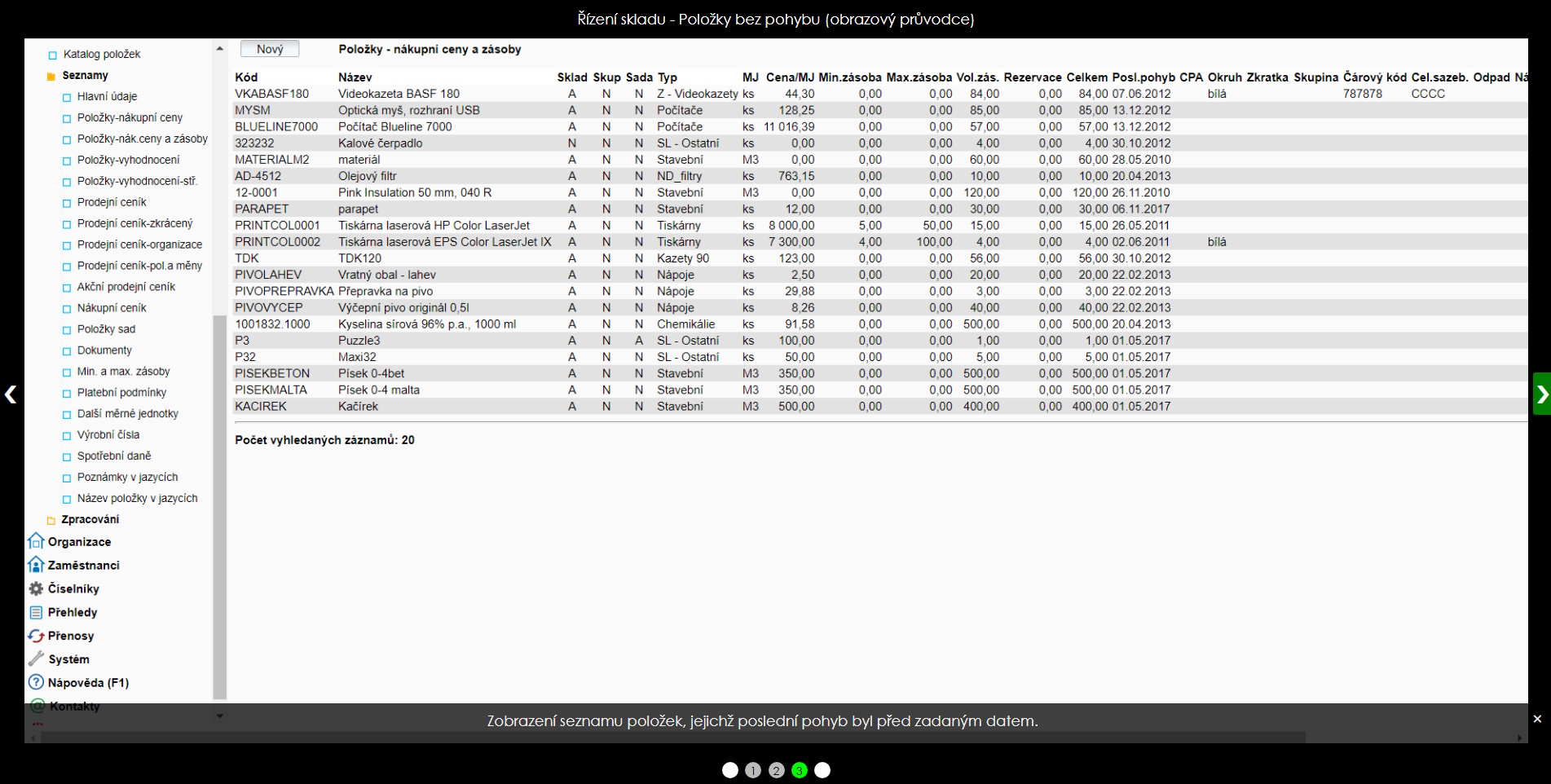Open Číselníky via its gear icon
This screenshot has width=1551, height=784.
(36, 588)
